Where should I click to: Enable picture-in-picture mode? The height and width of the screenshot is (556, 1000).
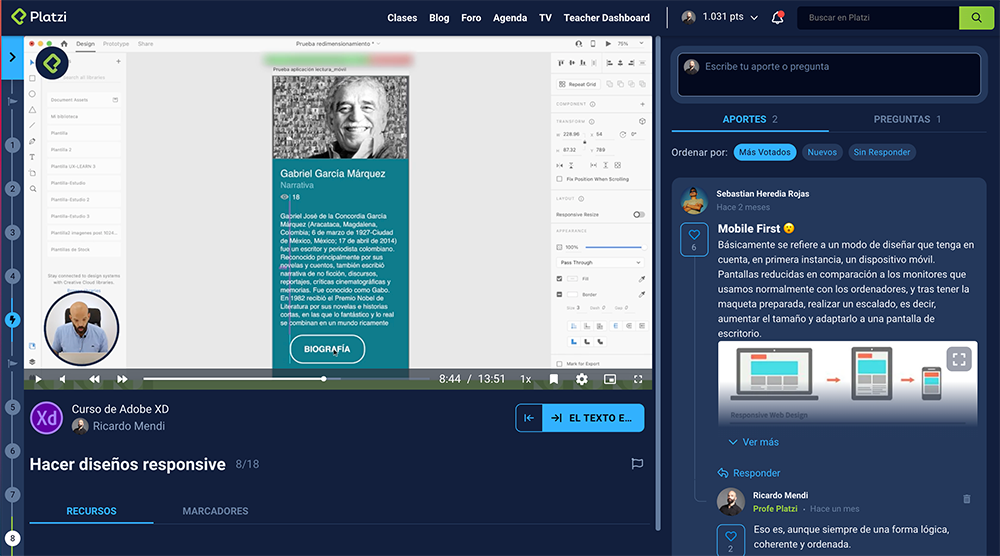click(610, 380)
